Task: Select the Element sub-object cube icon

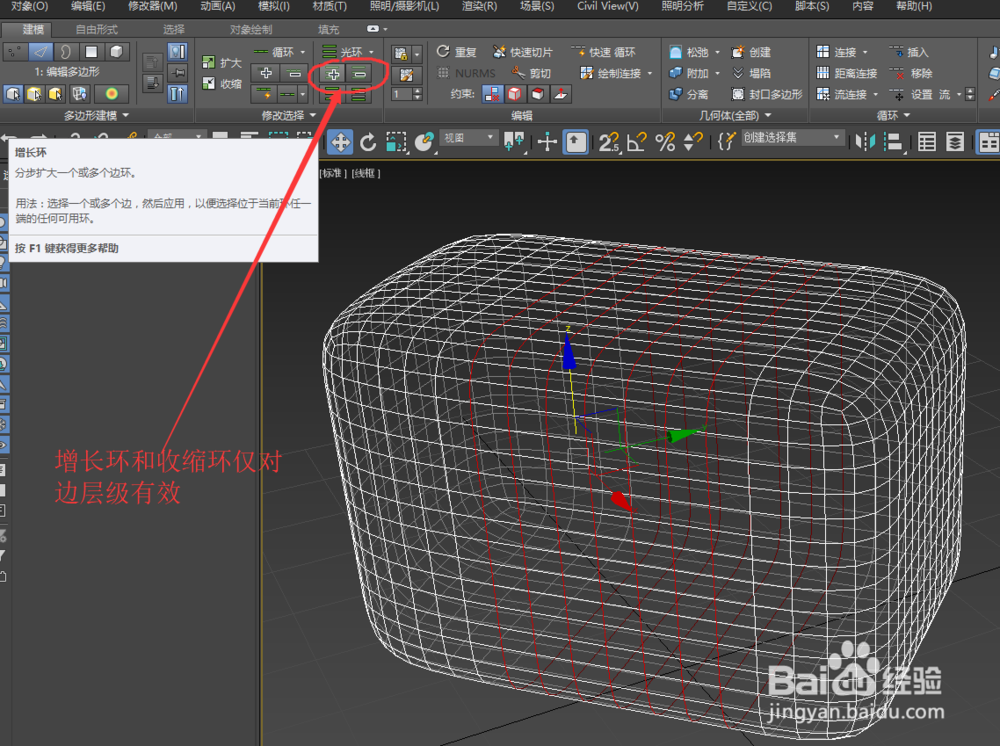Action: coord(116,52)
